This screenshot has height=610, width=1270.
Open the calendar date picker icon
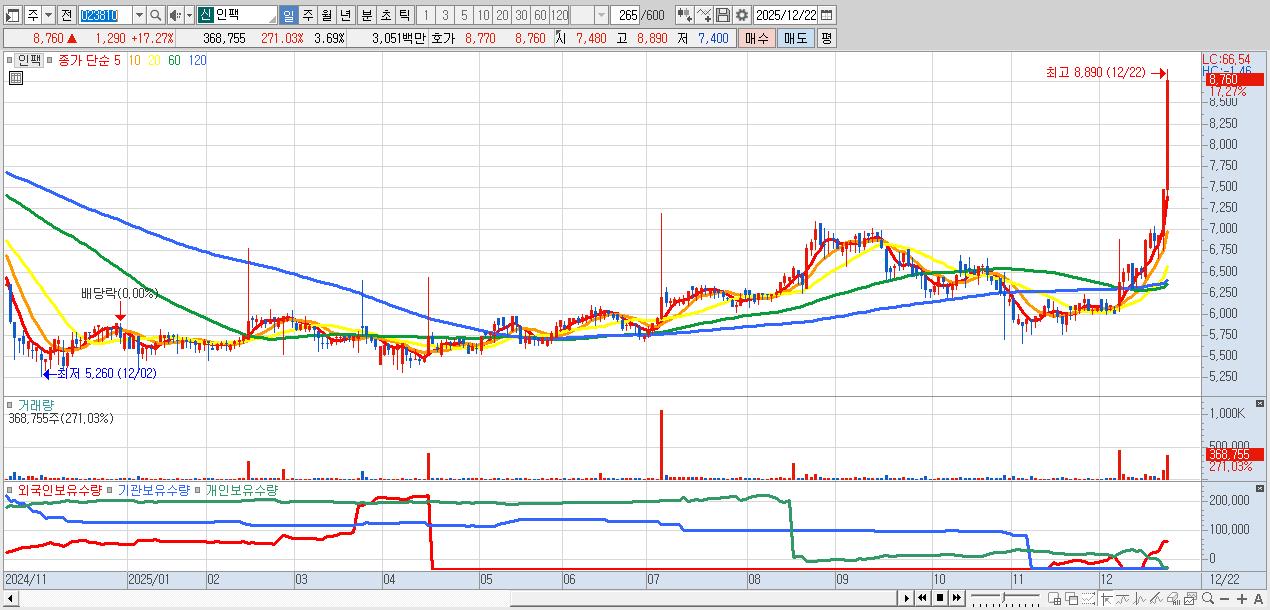pos(826,15)
